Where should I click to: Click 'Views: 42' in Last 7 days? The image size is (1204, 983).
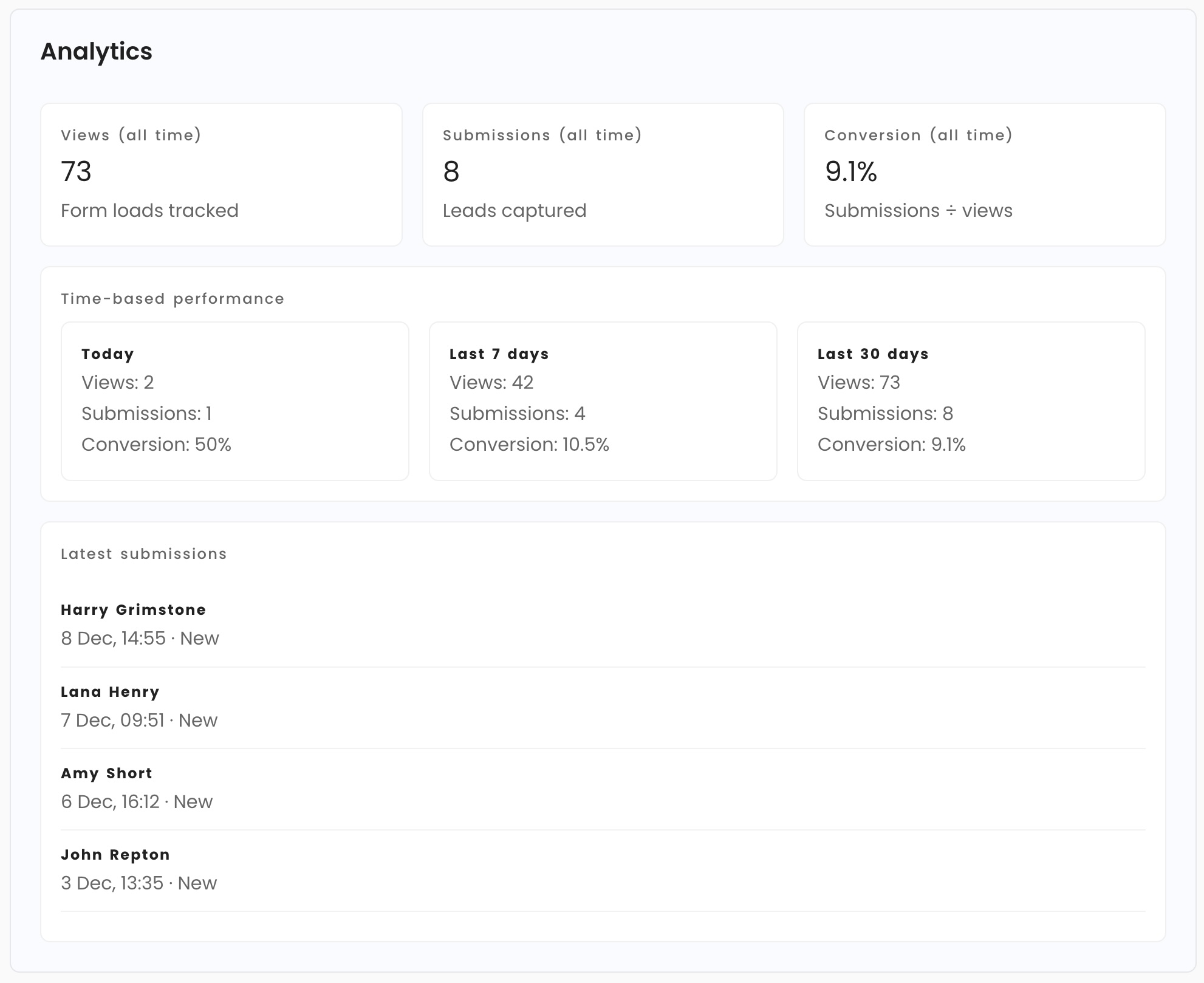[491, 382]
